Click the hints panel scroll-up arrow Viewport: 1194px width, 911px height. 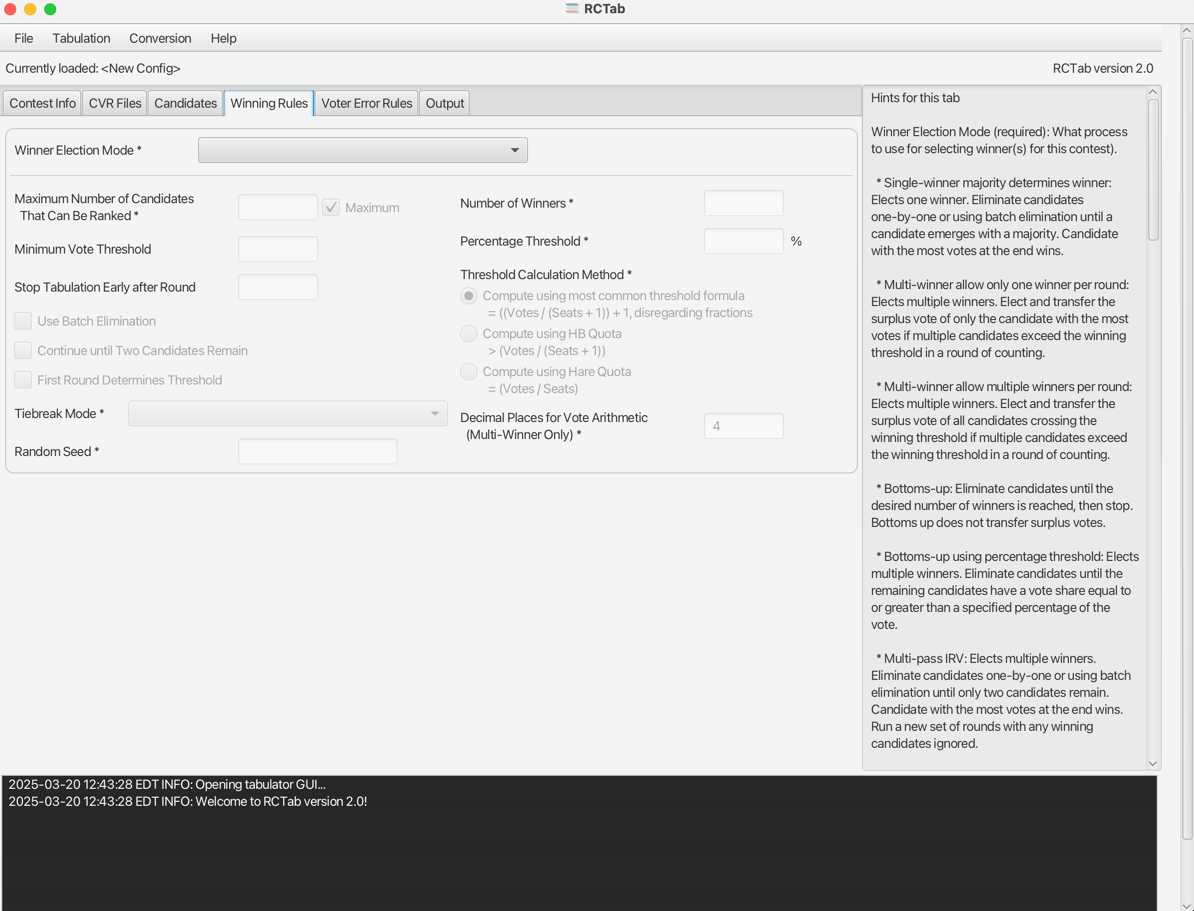(1153, 91)
